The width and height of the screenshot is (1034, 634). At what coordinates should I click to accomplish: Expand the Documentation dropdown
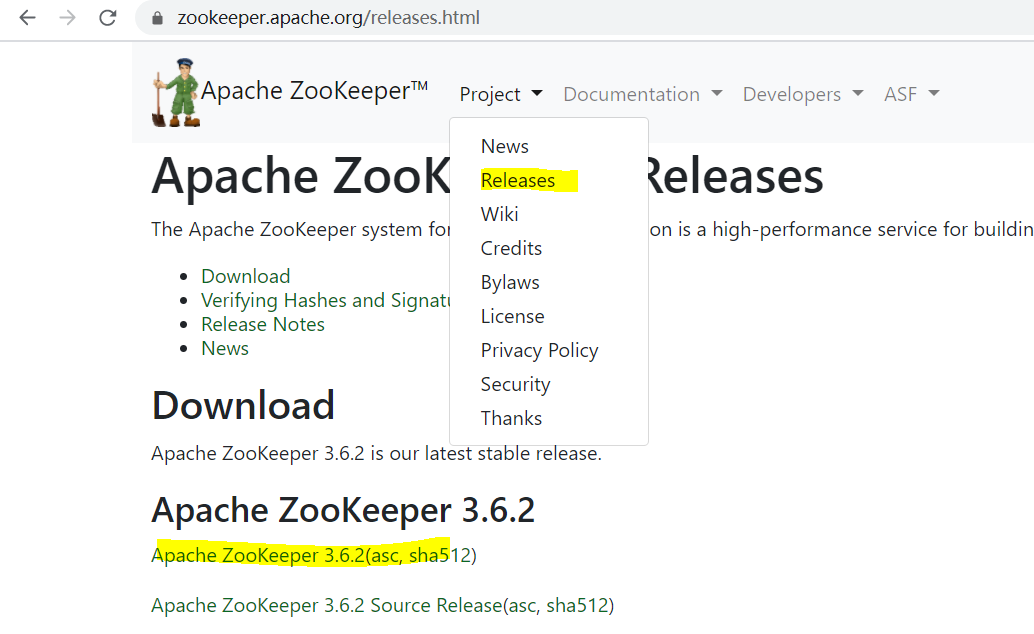pos(642,94)
